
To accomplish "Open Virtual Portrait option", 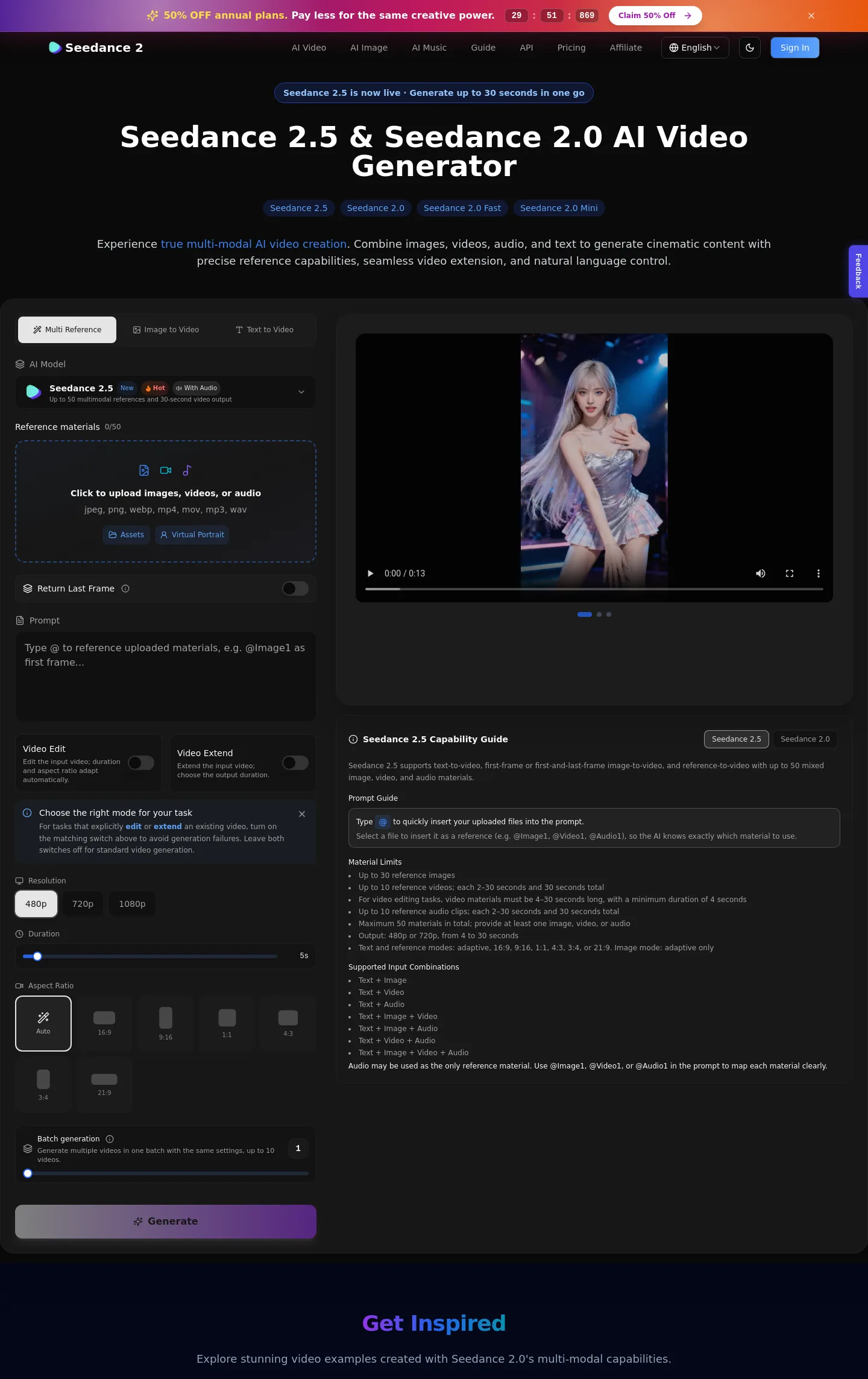I will 192,535.
